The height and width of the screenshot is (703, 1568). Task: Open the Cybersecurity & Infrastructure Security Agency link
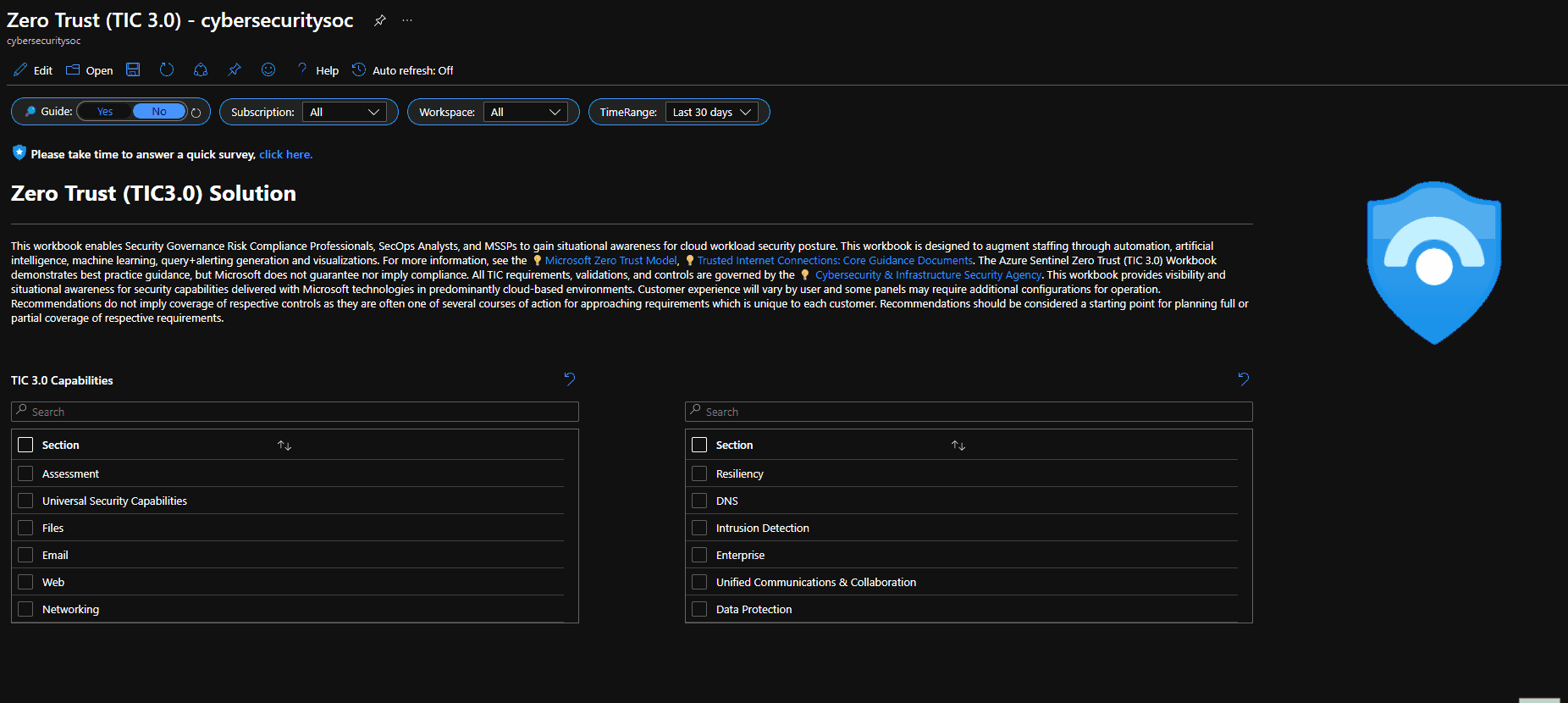(x=928, y=275)
